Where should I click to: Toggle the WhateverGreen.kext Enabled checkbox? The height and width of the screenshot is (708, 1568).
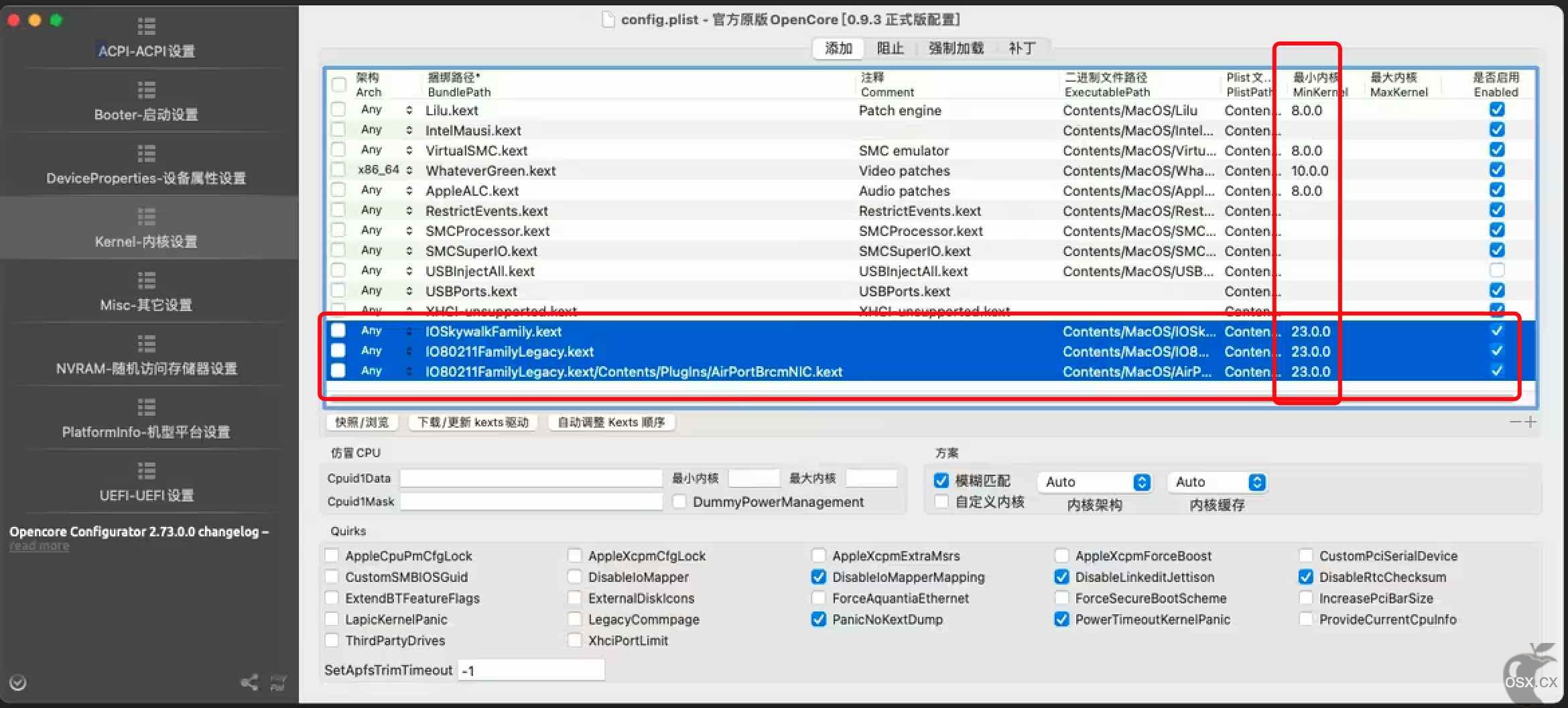(x=1497, y=170)
